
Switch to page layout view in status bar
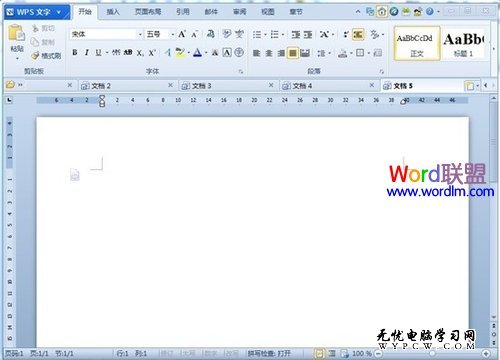click(x=320, y=353)
